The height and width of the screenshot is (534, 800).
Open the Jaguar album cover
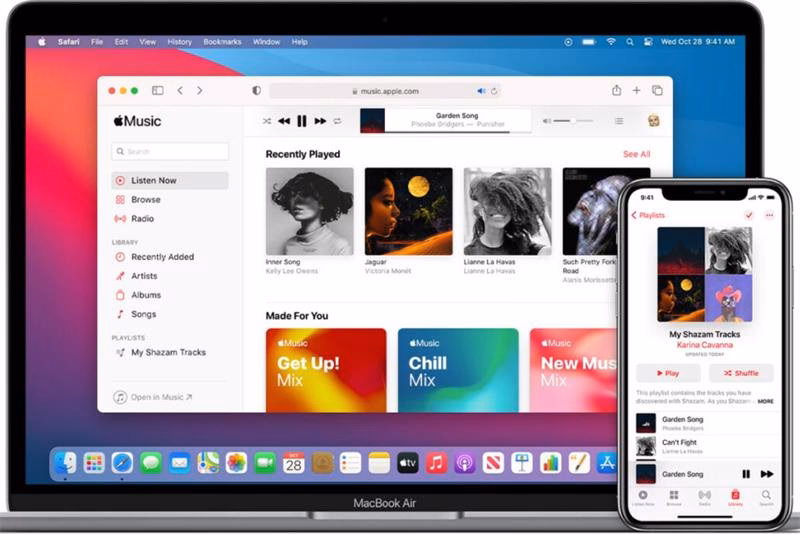click(409, 211)
